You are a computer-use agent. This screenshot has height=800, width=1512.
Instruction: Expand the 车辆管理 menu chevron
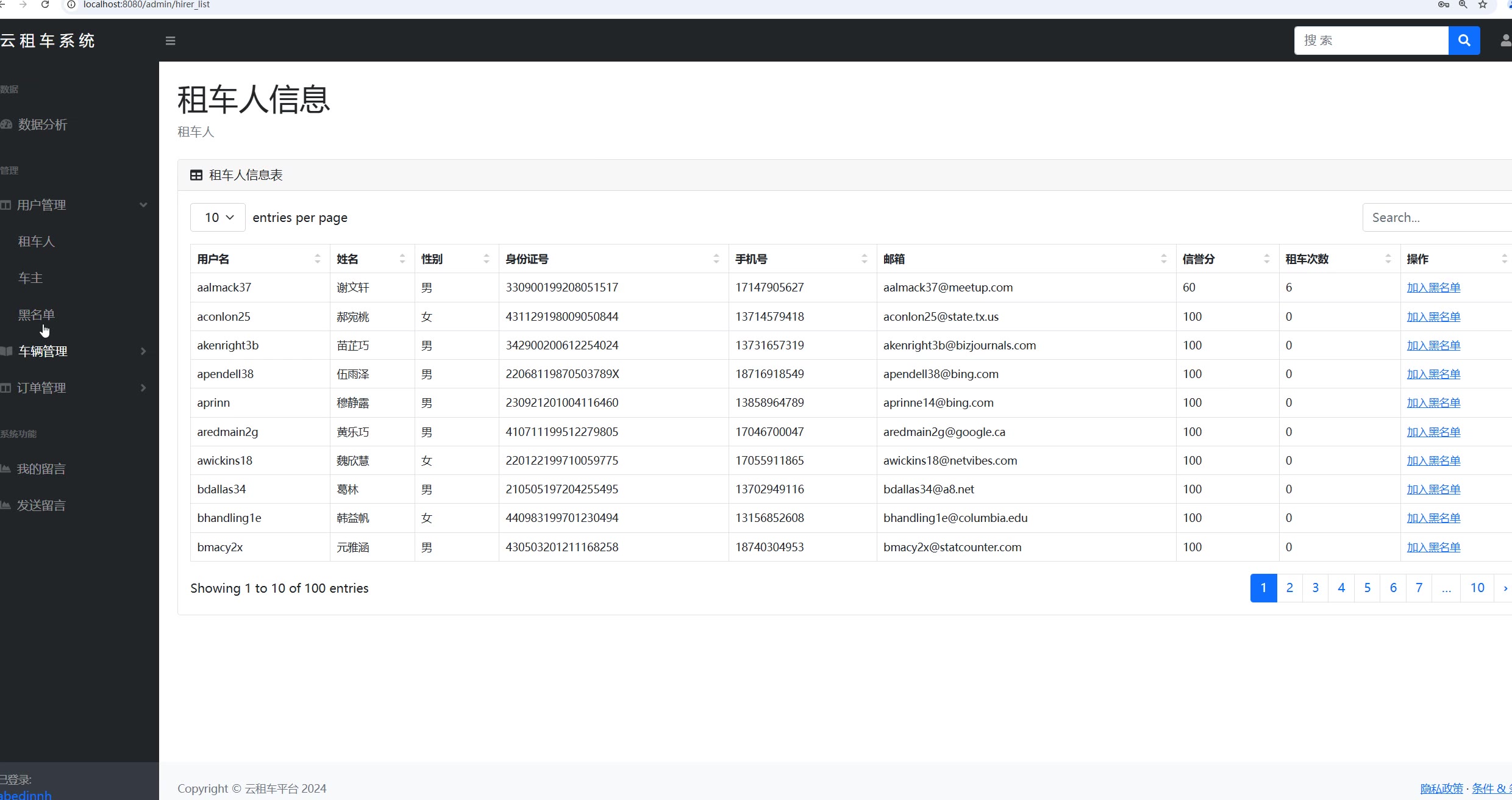[143, 351]
